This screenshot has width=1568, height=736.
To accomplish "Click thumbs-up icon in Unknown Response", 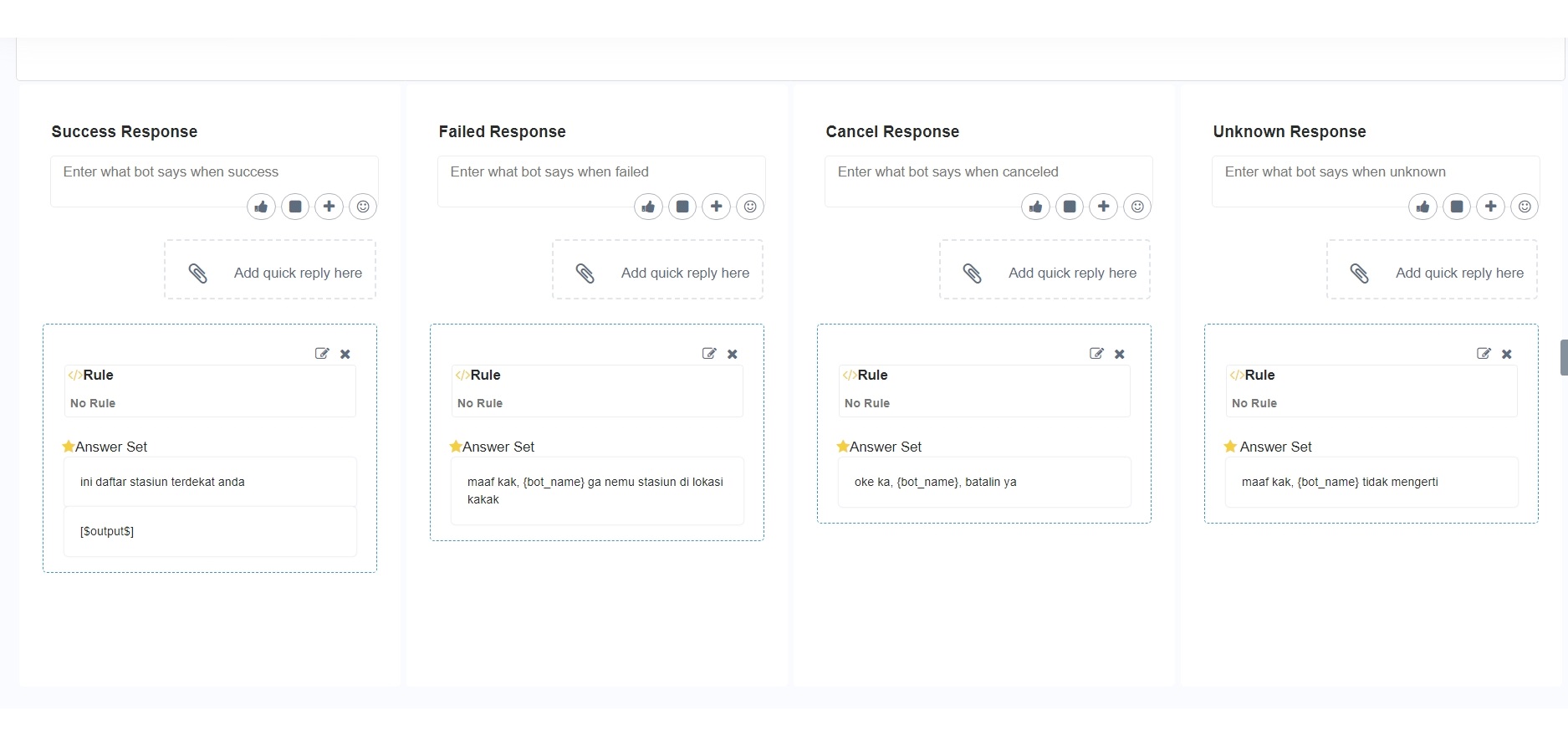I will point(1422,207).
